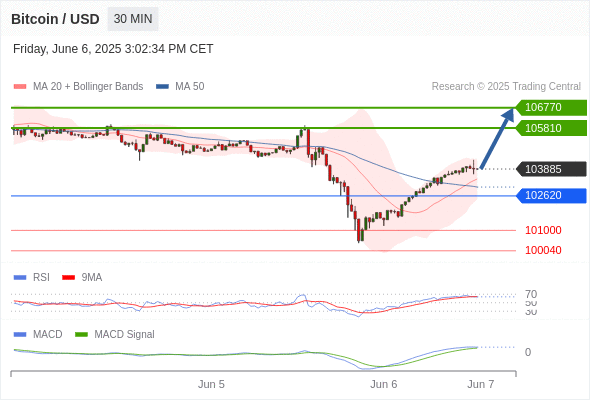Screen dimensions: 590x400
Task: Click the MACD zero axis label
Action: tap(528, 353)
